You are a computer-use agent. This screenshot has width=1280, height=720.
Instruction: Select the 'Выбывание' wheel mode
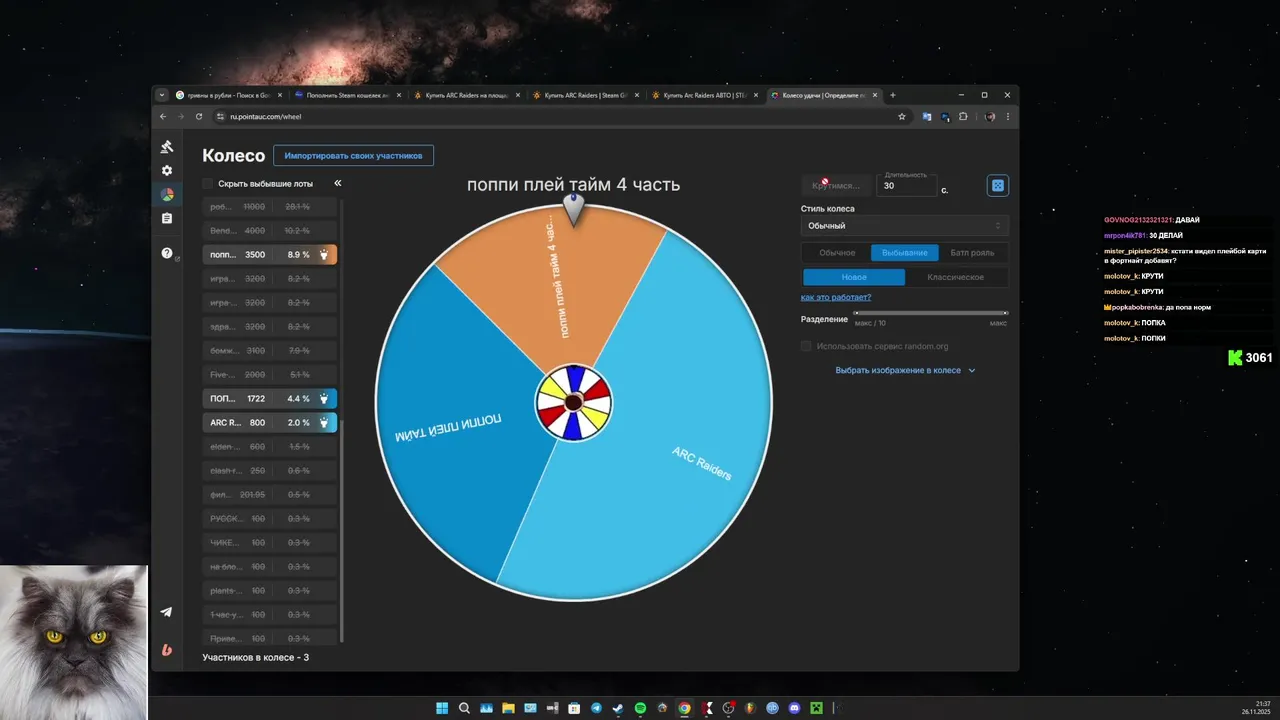[905, 253]
